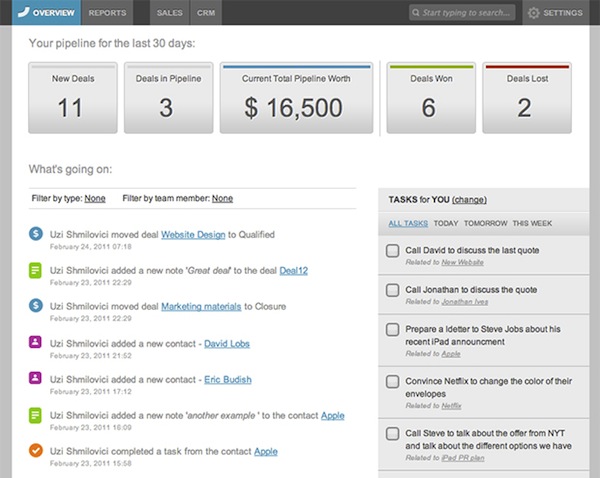Click the green note icon beside Deal12 activity

(35, 269)
